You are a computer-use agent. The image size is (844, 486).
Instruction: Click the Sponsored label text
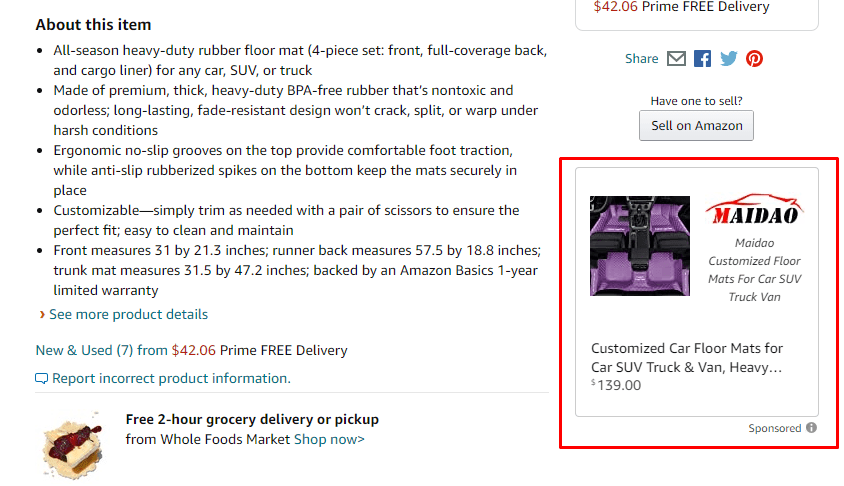775,428
